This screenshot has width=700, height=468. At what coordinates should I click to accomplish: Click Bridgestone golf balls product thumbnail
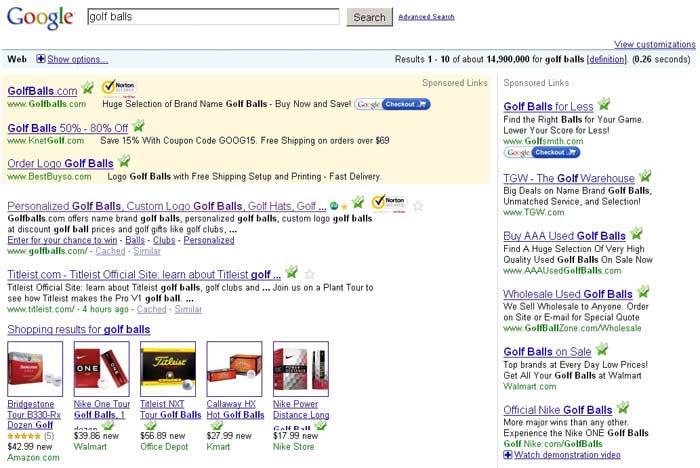[x=35, y=369]
